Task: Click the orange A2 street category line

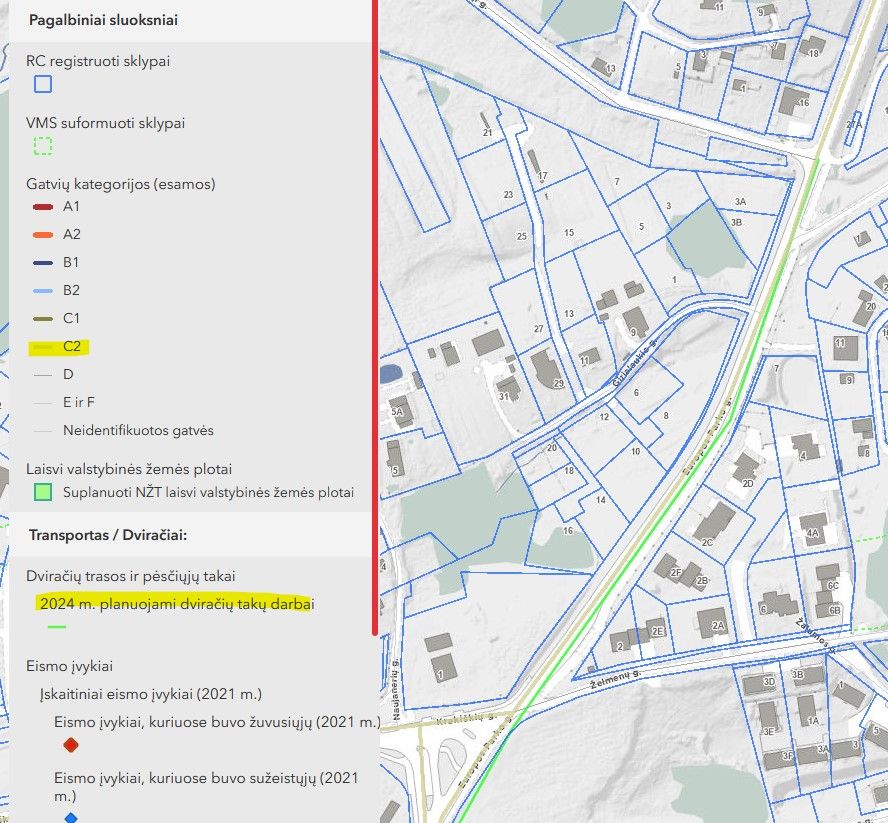Action: tap(43, 235)
